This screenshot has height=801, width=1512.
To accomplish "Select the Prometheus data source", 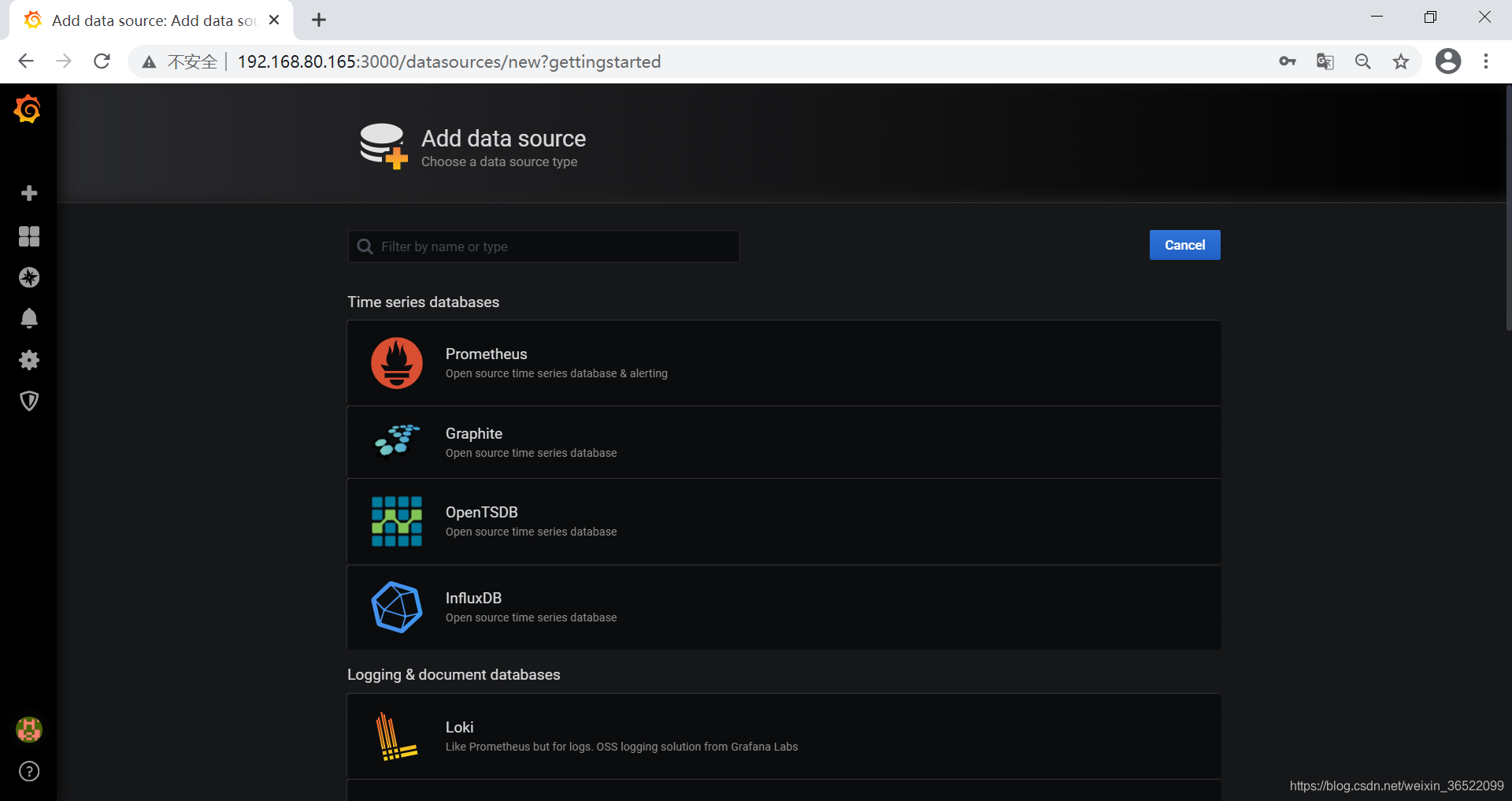I will (784, 363).
